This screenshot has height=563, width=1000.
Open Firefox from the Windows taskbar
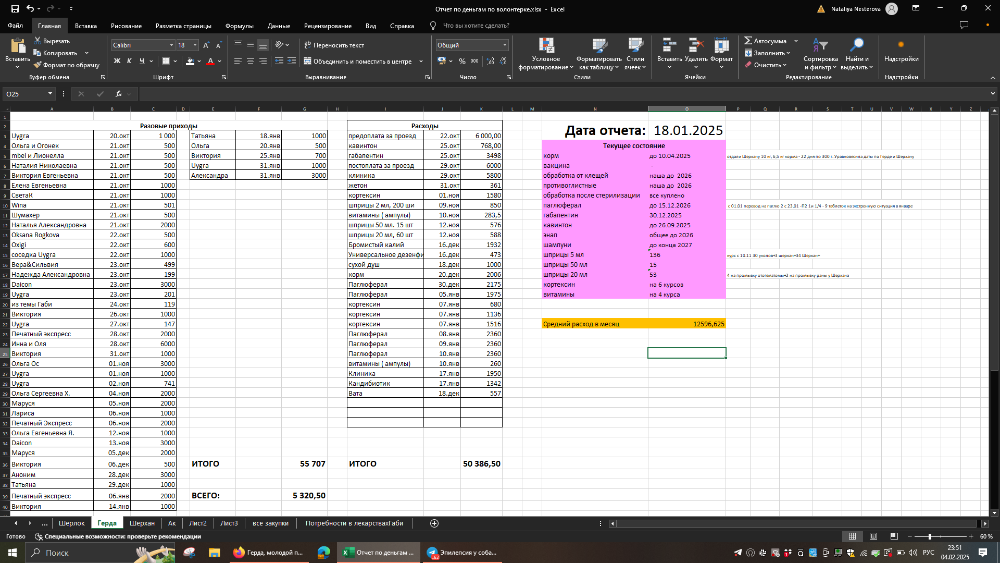coord(238,552)
